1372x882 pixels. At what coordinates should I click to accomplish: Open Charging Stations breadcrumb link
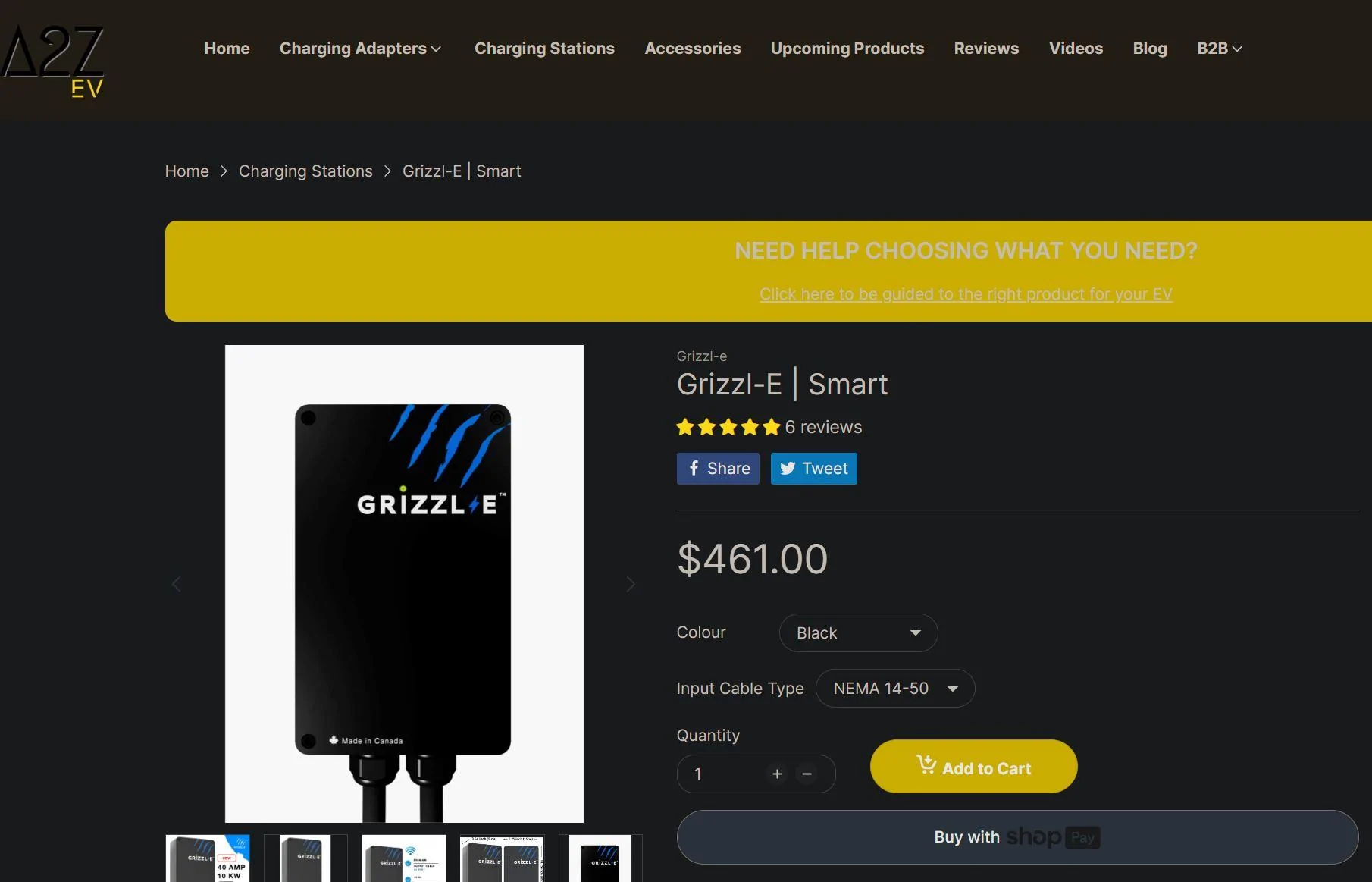pos(305,171)
